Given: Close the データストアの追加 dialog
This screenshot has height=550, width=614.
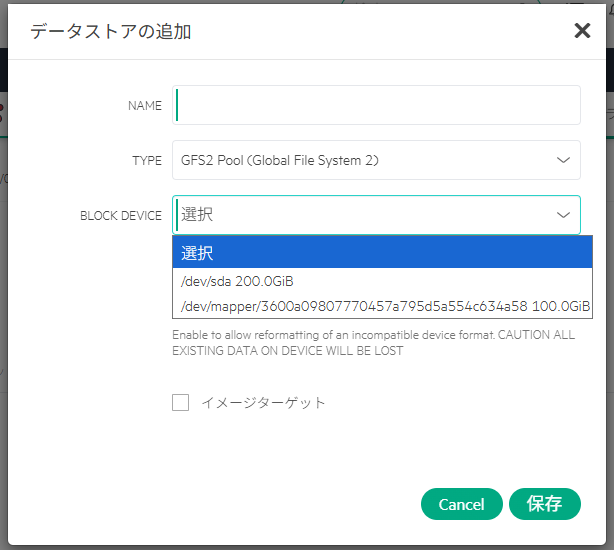Looking at the screenshot, I should [x=582, y=31].
